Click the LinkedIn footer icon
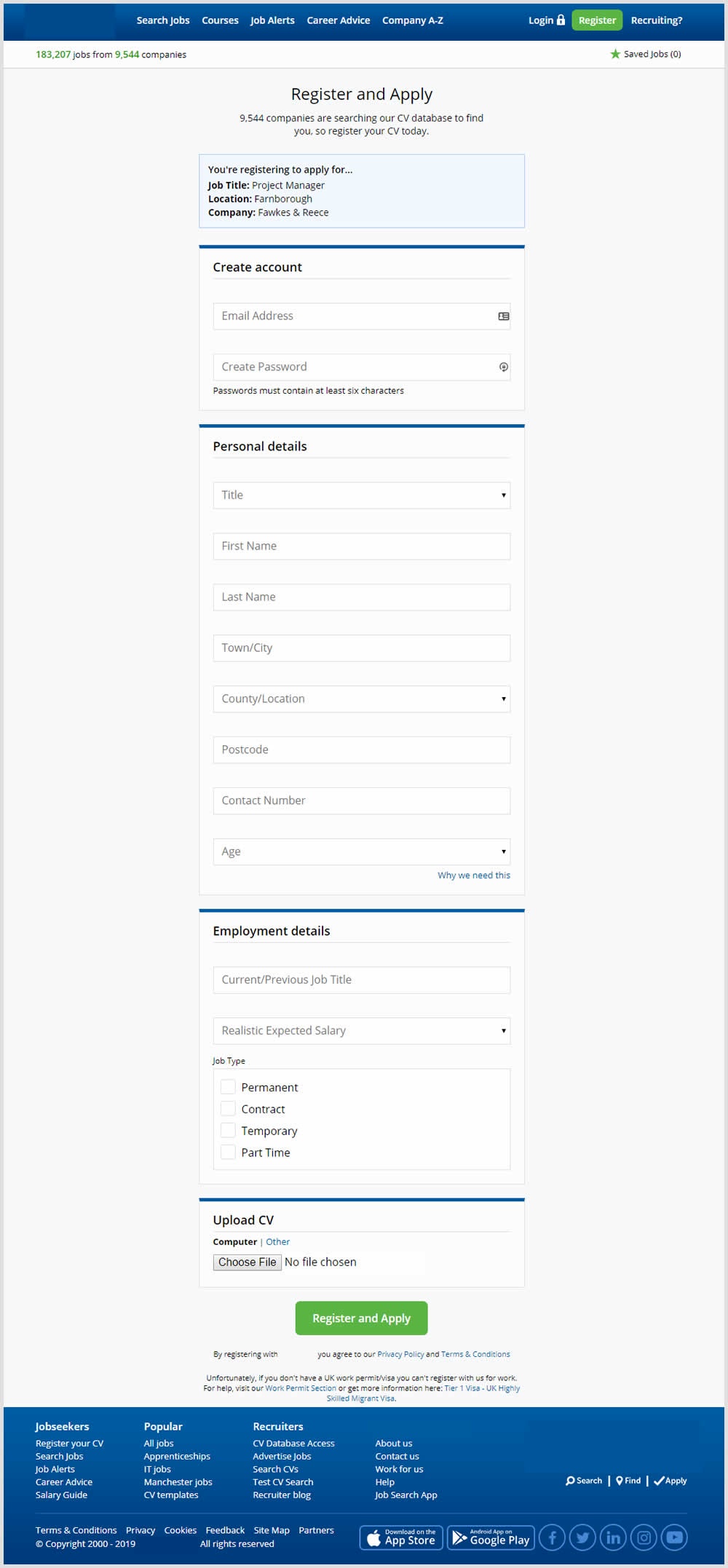Screen dimensions: 728x1568 [x=613, y=1537]
